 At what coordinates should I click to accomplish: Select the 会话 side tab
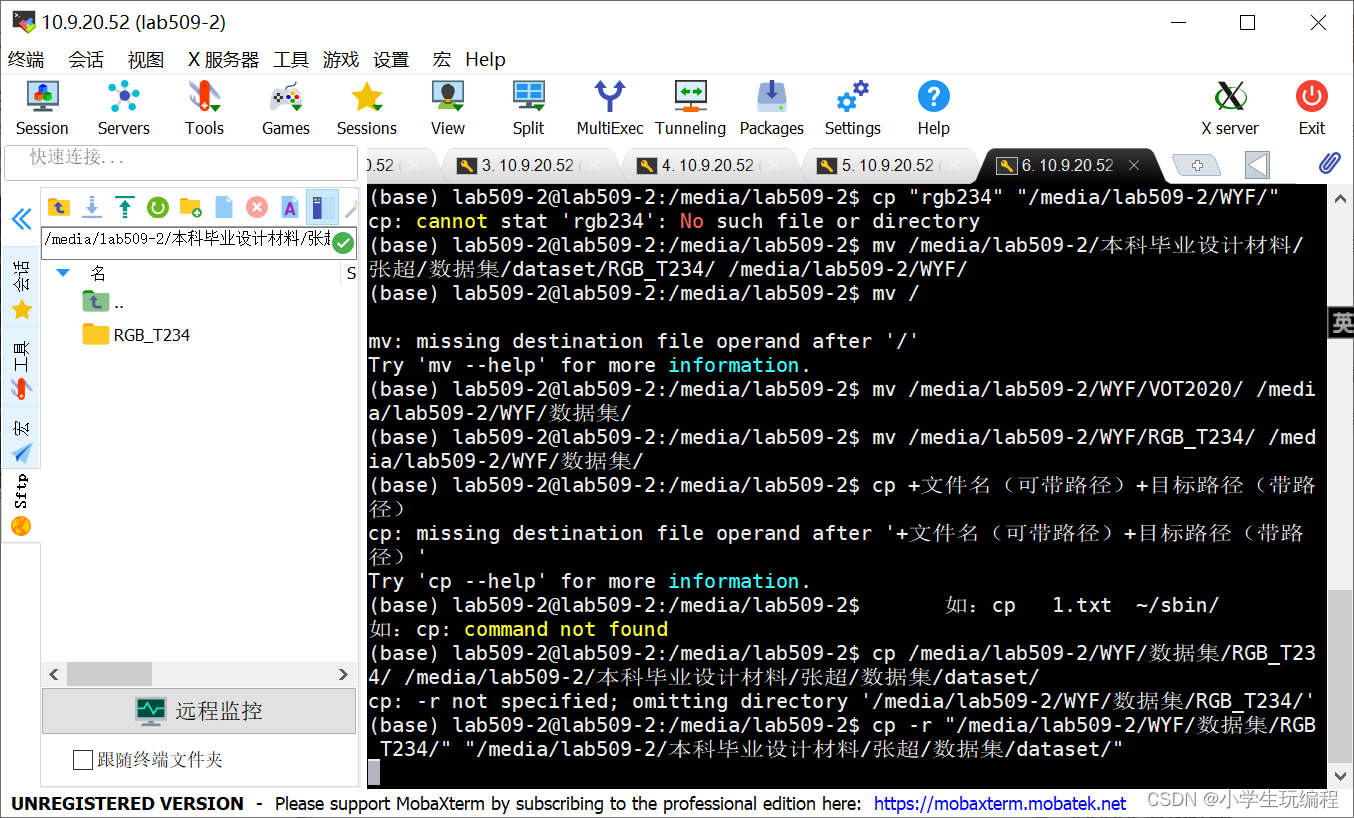point(21,287)
